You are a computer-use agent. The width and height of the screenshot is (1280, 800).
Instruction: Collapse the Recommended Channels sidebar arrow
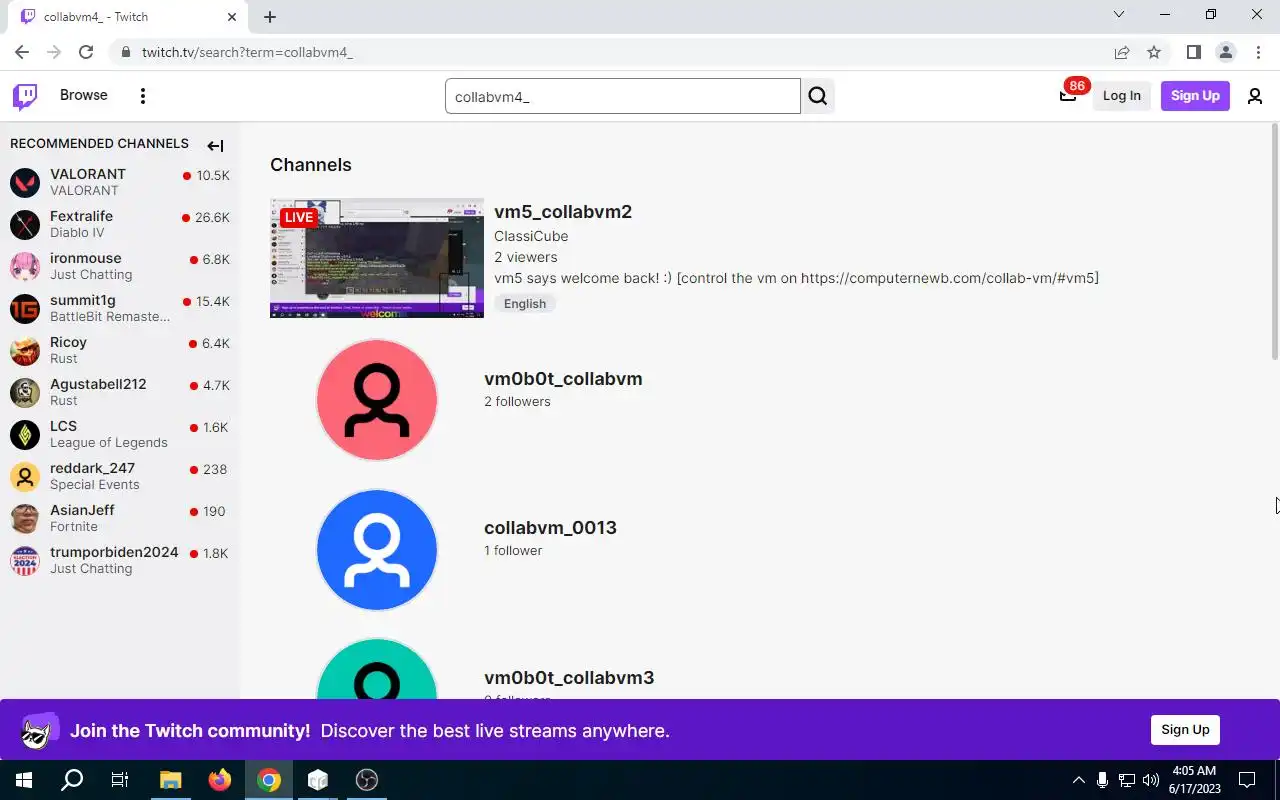(x=215, y=145)
